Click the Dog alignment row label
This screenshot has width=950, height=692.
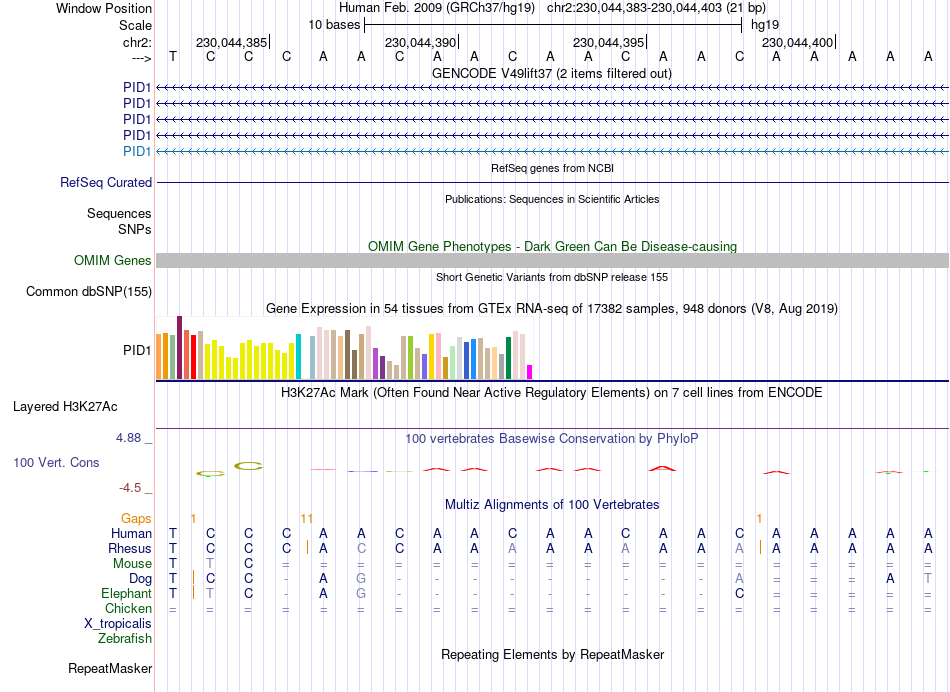pyautogui.click(x=140, y=579)
